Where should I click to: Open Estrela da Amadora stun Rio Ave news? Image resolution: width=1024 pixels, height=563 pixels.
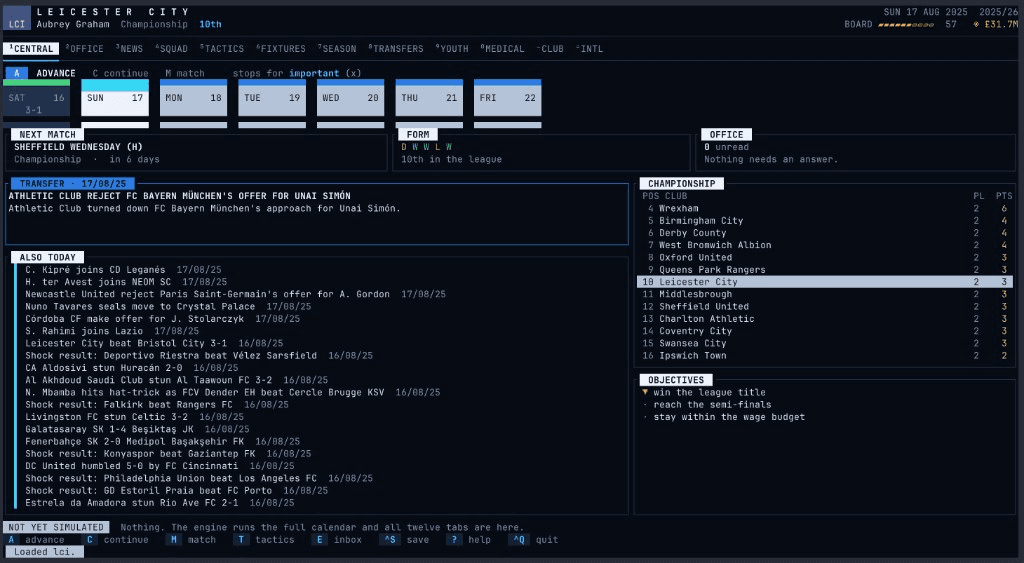click(160, 503)
